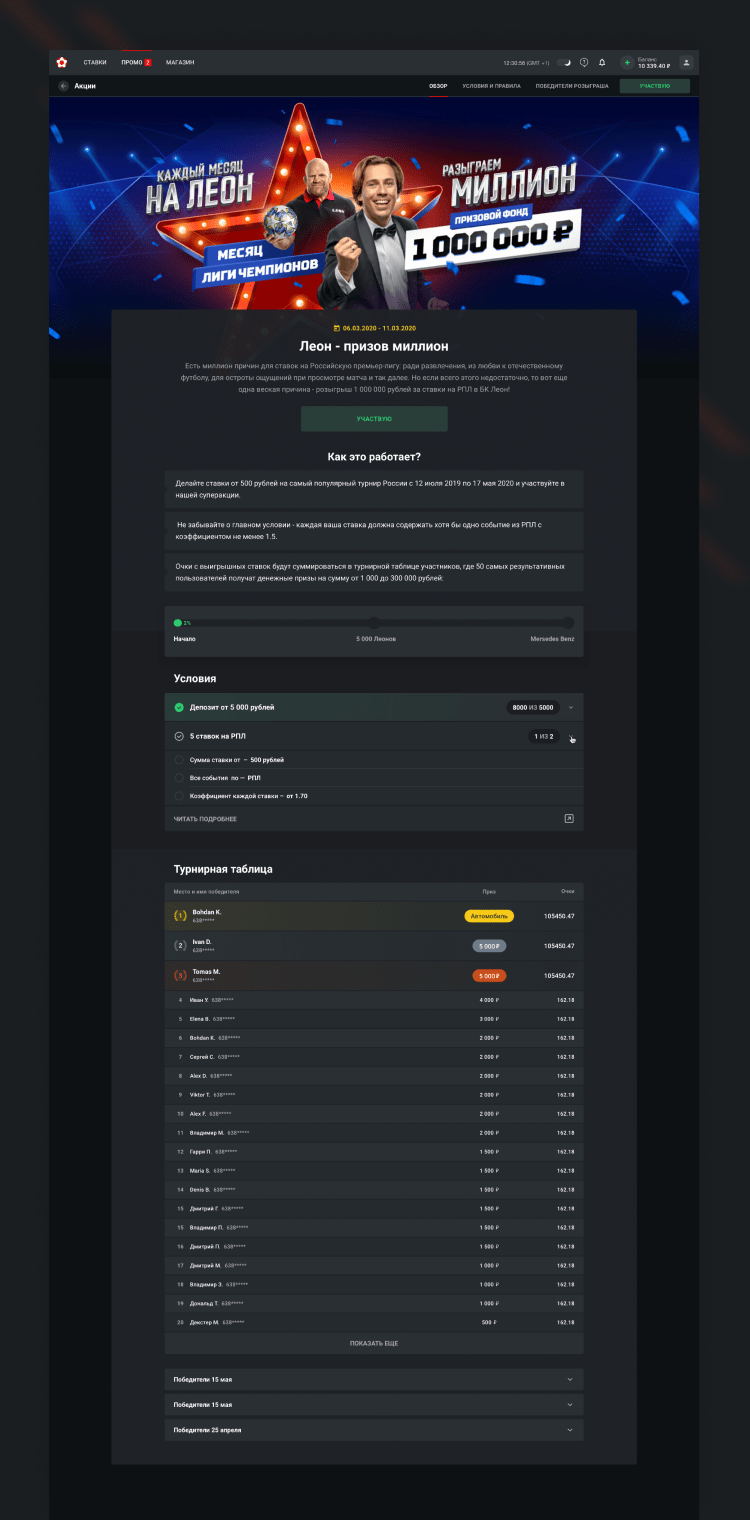The width and height of the screenshot is (750, 1520).
Task: Open the shield icon in header
Action: [x=584, y=62]
